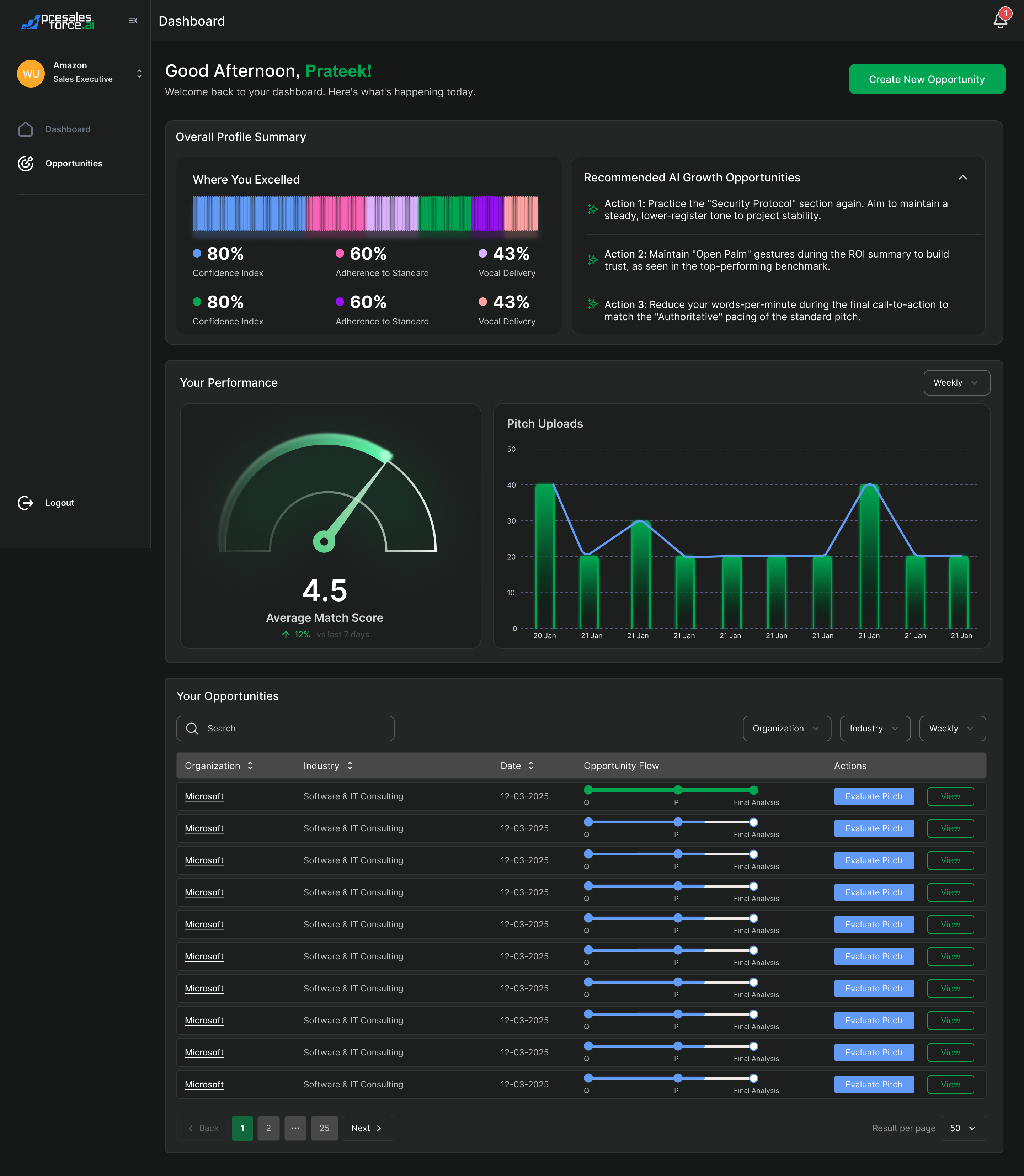Viewport: 1024px width, 1176px height.
Task: Open the Industry filter dropdown
Action: click(875, 729)
